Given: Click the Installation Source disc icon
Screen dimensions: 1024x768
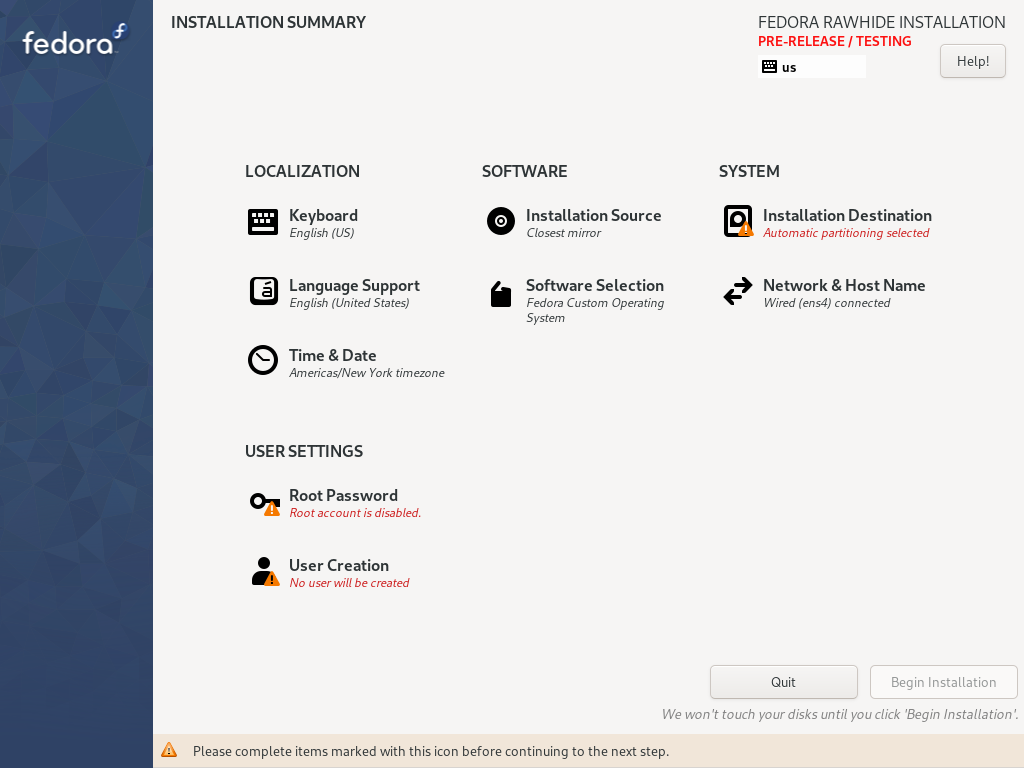Looking at the screenshot, I should point(501,221).
